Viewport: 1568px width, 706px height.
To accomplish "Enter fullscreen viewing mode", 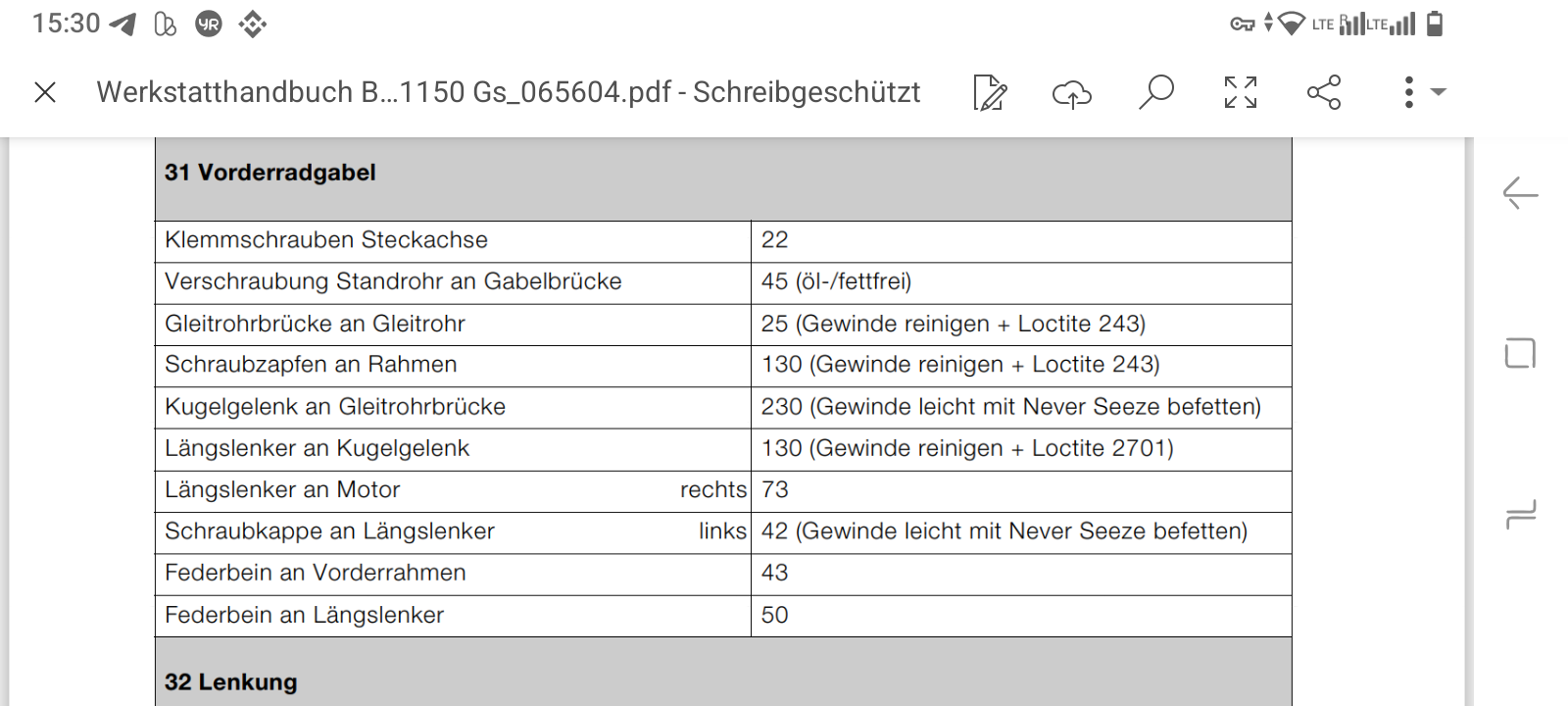I will click(x=1241, y=92).
